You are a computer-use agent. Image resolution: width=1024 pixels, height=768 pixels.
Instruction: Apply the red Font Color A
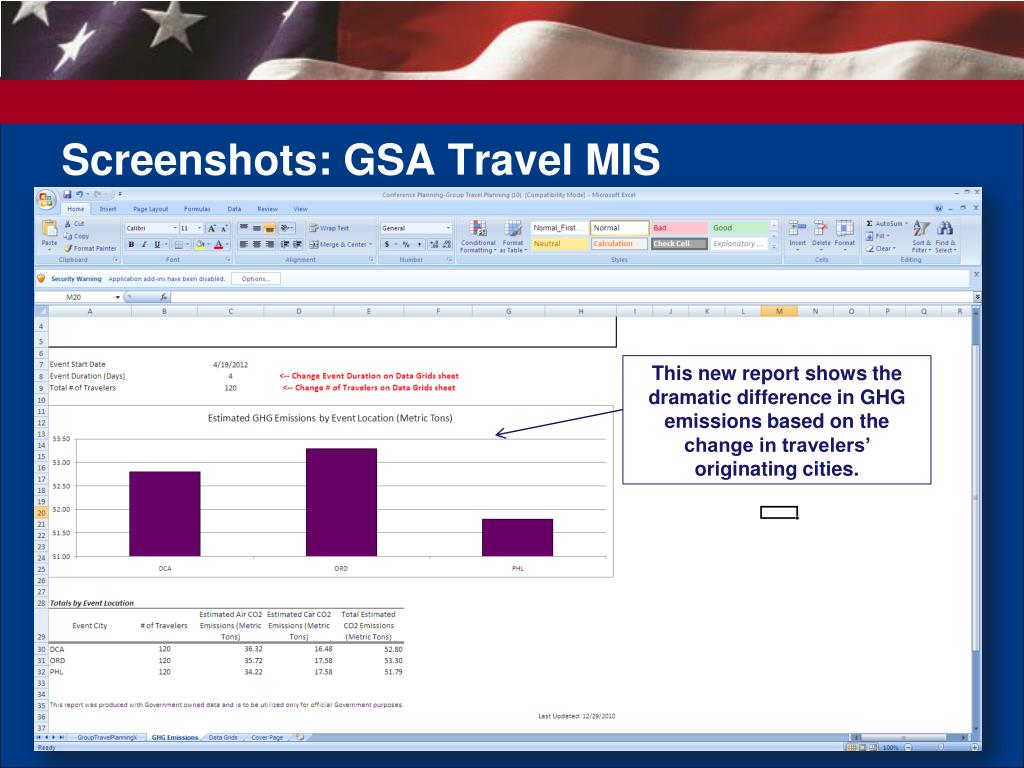tap(219, 244)
